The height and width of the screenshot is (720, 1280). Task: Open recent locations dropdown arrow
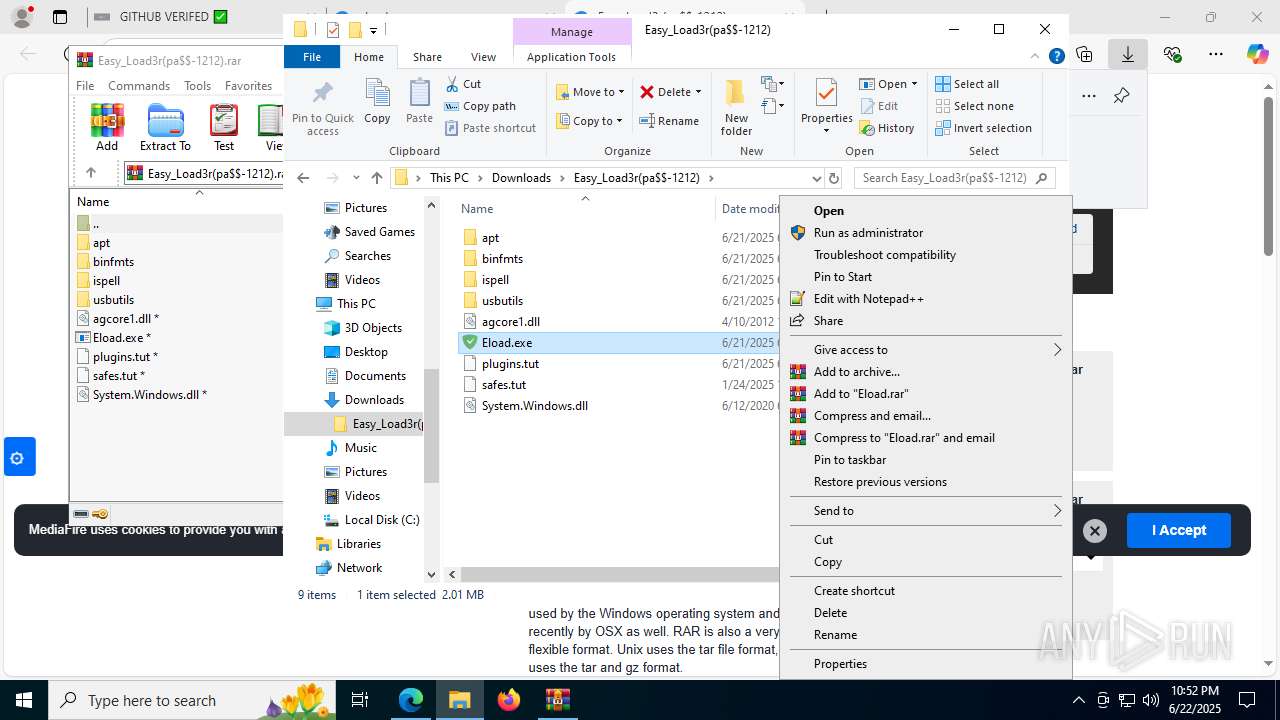[356, 178]
